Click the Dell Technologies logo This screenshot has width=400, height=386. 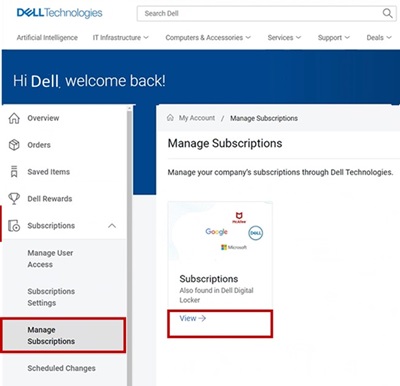click(60, 13)
